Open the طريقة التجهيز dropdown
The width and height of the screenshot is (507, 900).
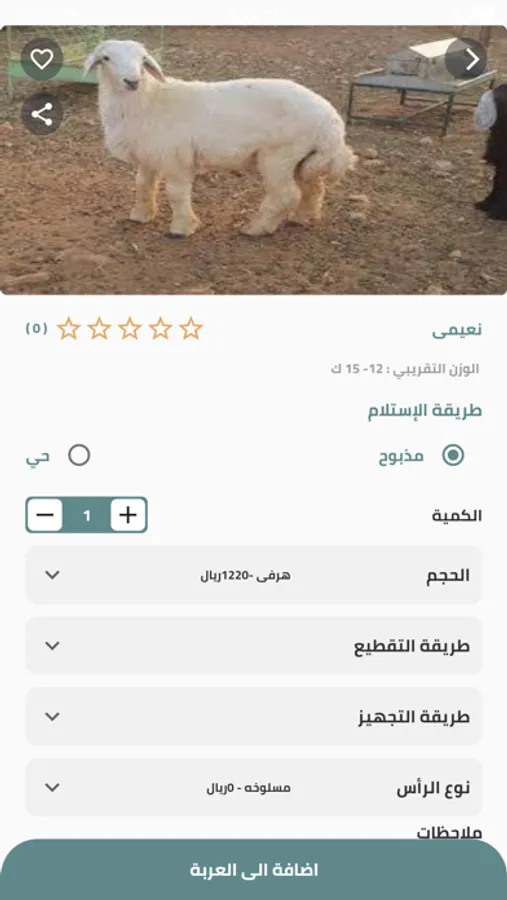point(253,716)
